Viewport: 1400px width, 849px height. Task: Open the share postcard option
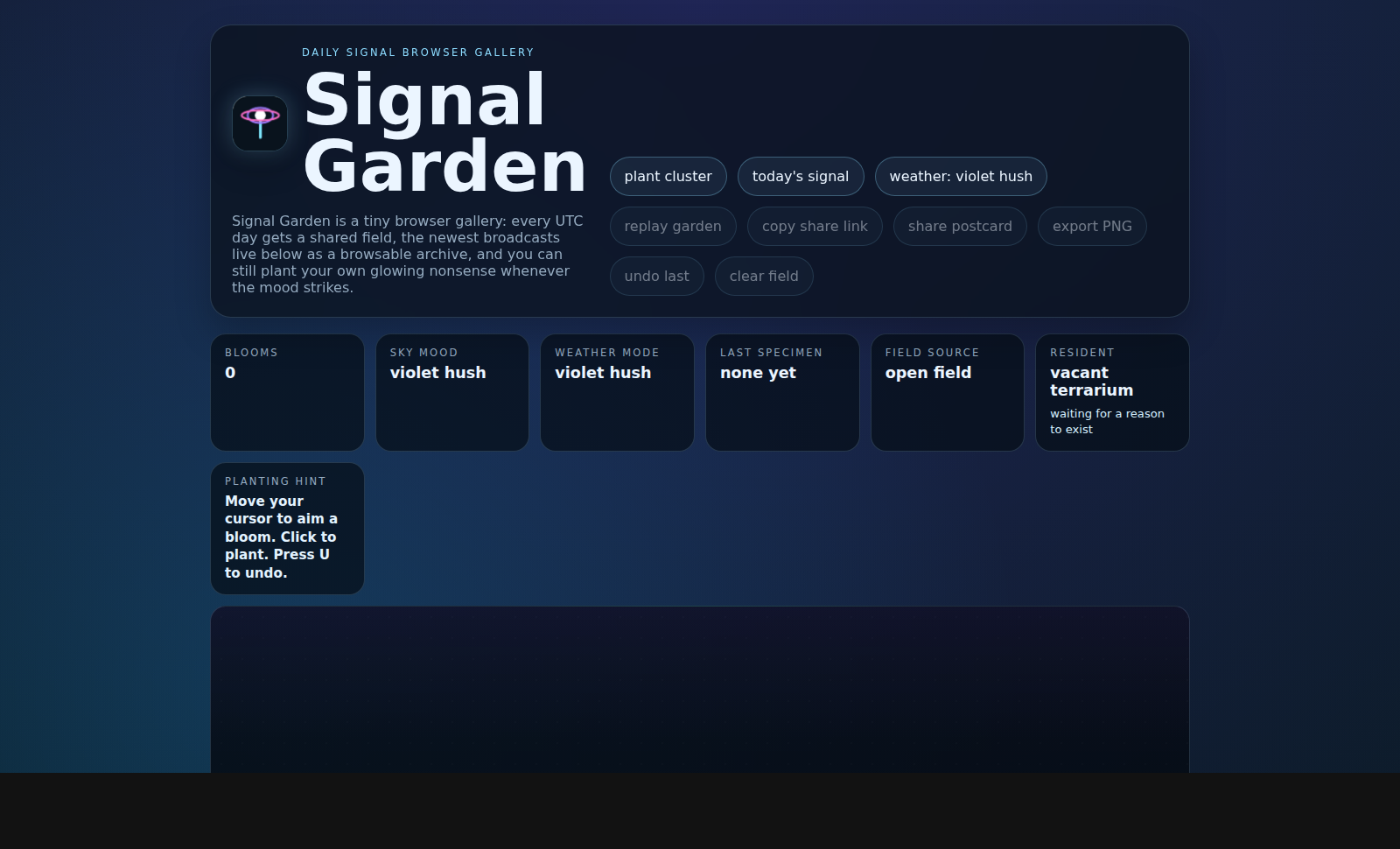pyautogui.click(x=959, y=227)
